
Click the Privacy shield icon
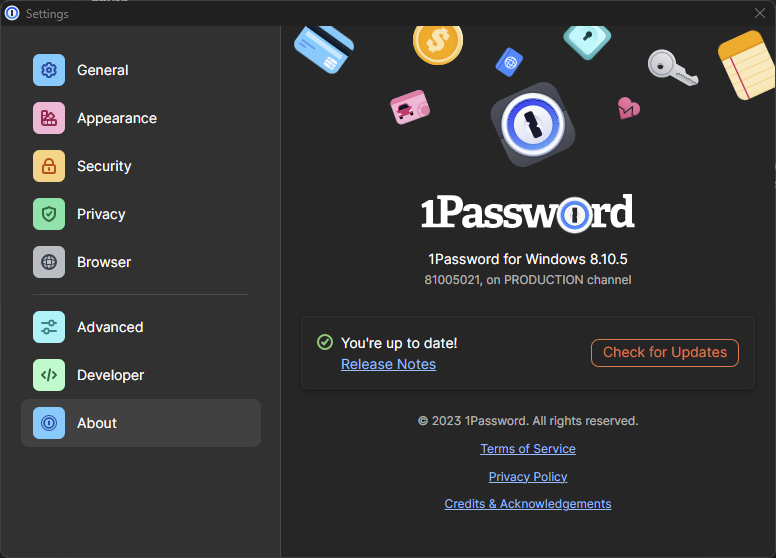pyautogui.click(x=49, y=214)
